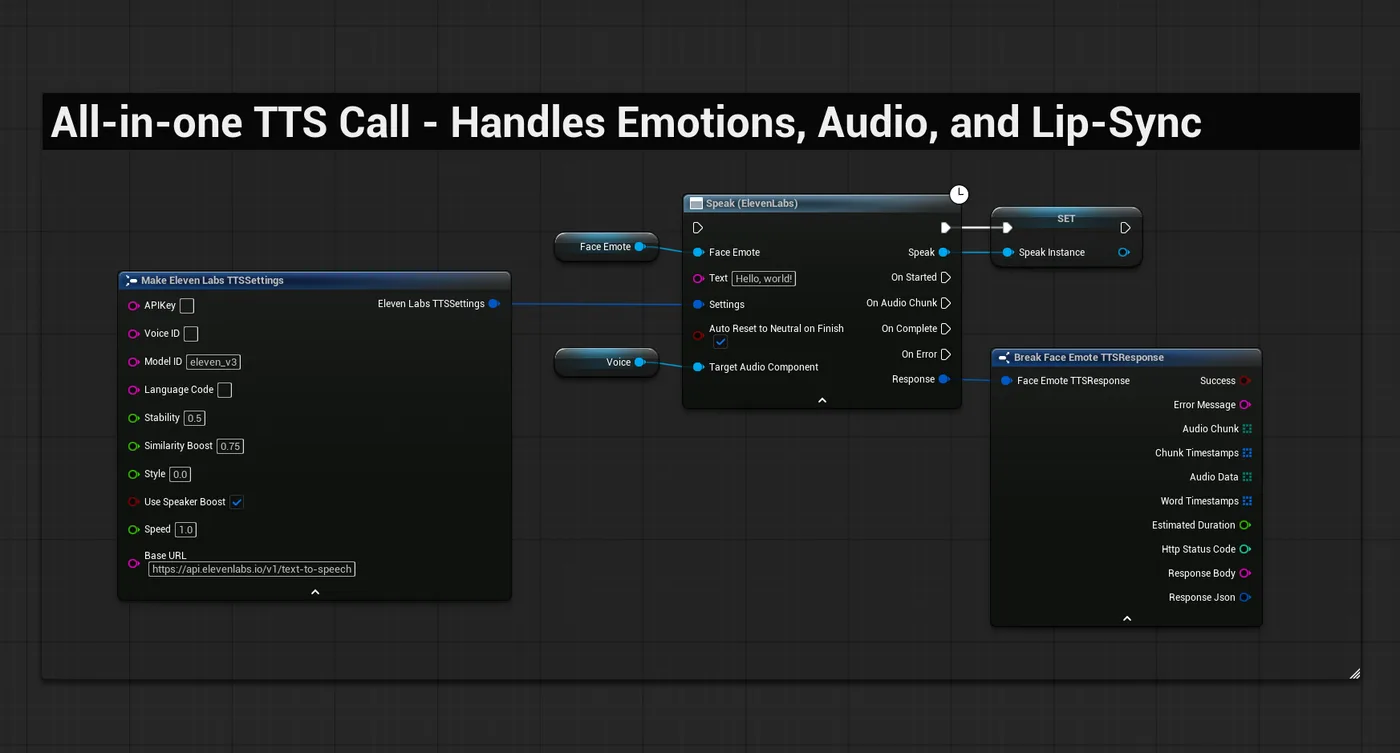
Task: Click the On Started execution pin
Action: click(946, 278)
